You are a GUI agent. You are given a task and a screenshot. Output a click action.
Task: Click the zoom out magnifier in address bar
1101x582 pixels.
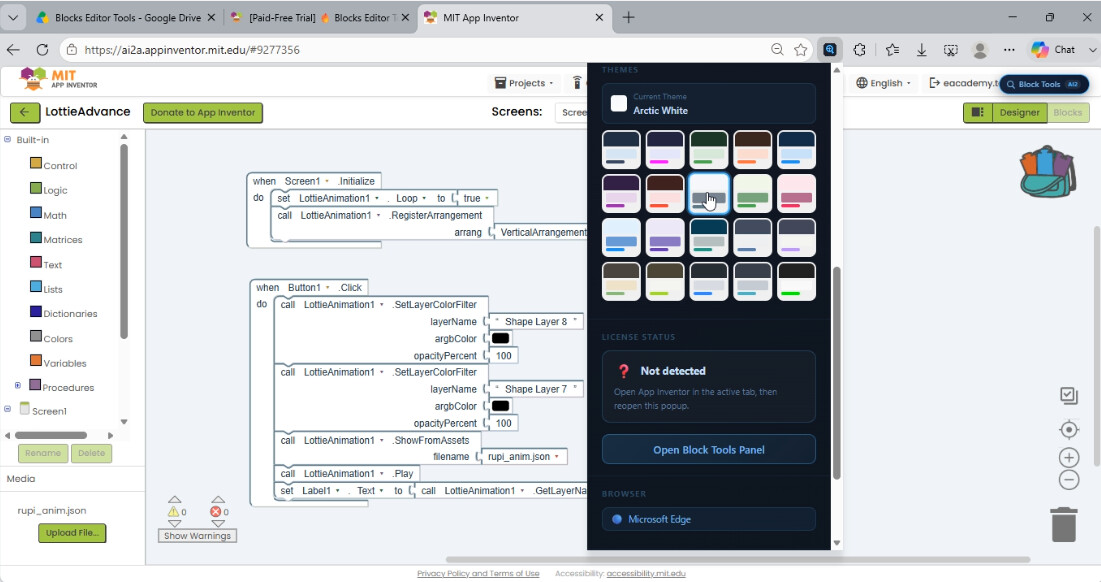coord(777,49)
